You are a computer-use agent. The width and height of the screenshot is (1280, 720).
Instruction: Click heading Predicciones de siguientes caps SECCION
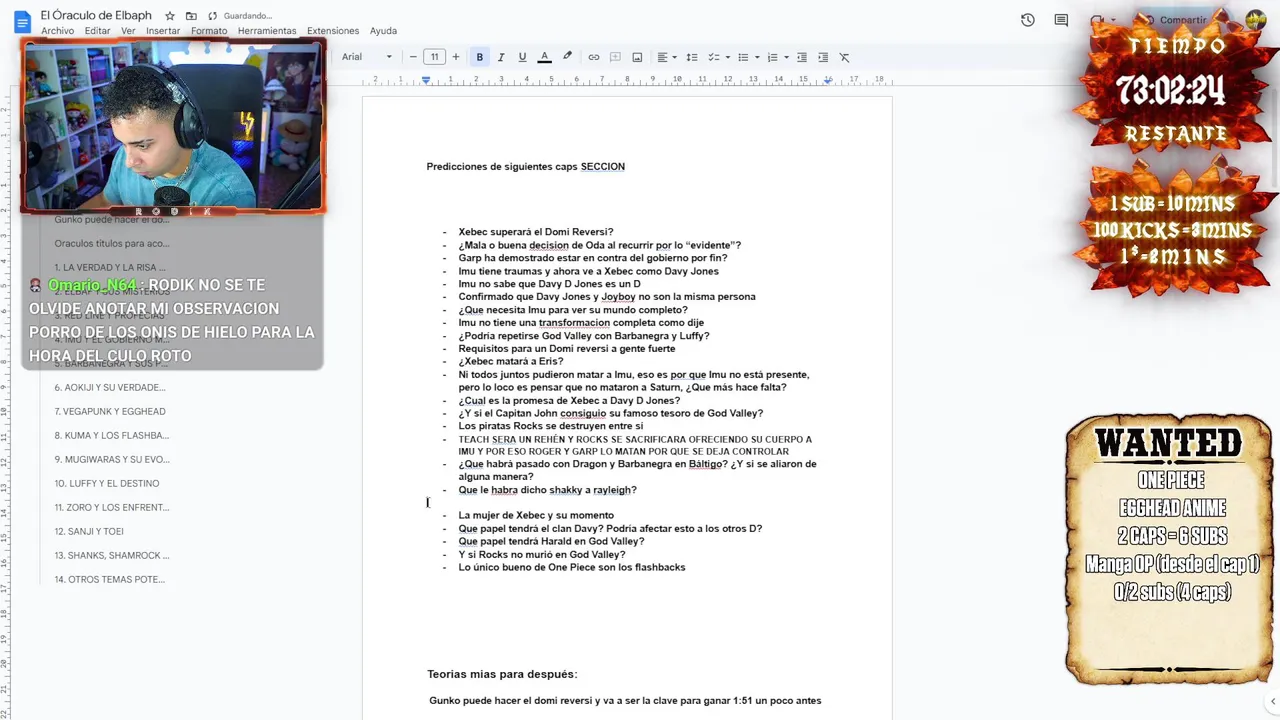tap(526, 167)
